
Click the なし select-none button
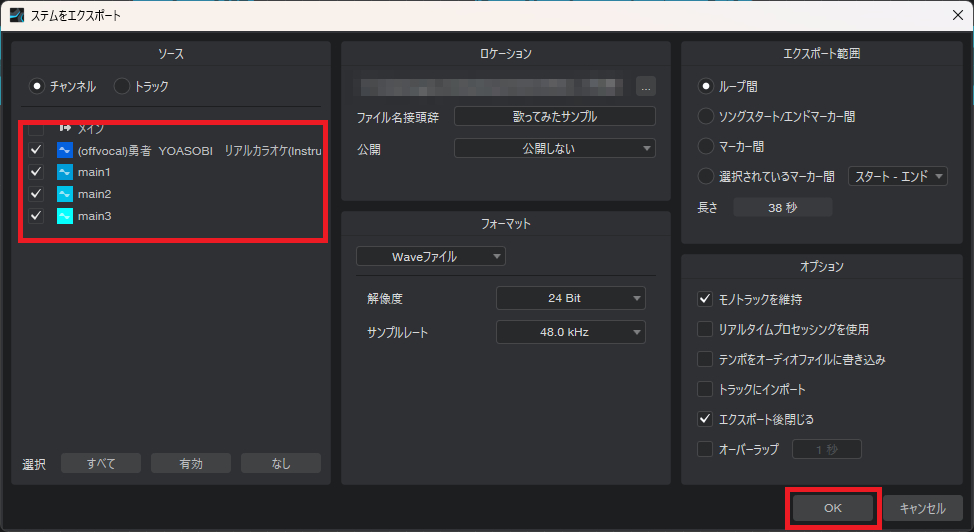pos(281,464)
